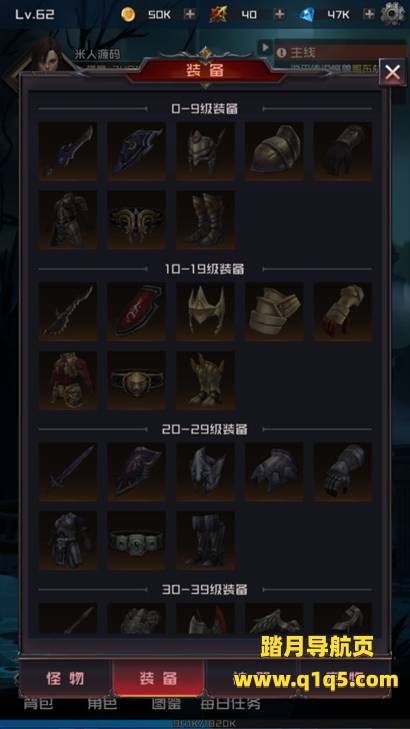
Task: Add blue diamonds with plus button
Action: tap(369, 14)
